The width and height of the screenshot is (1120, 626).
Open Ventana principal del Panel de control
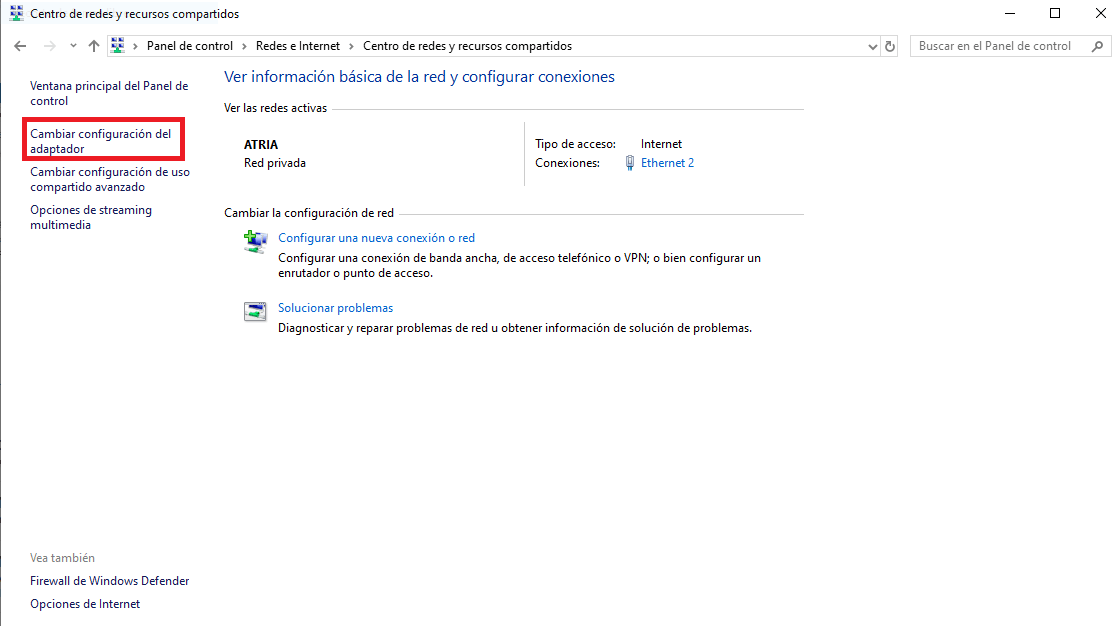coord(109,93)
